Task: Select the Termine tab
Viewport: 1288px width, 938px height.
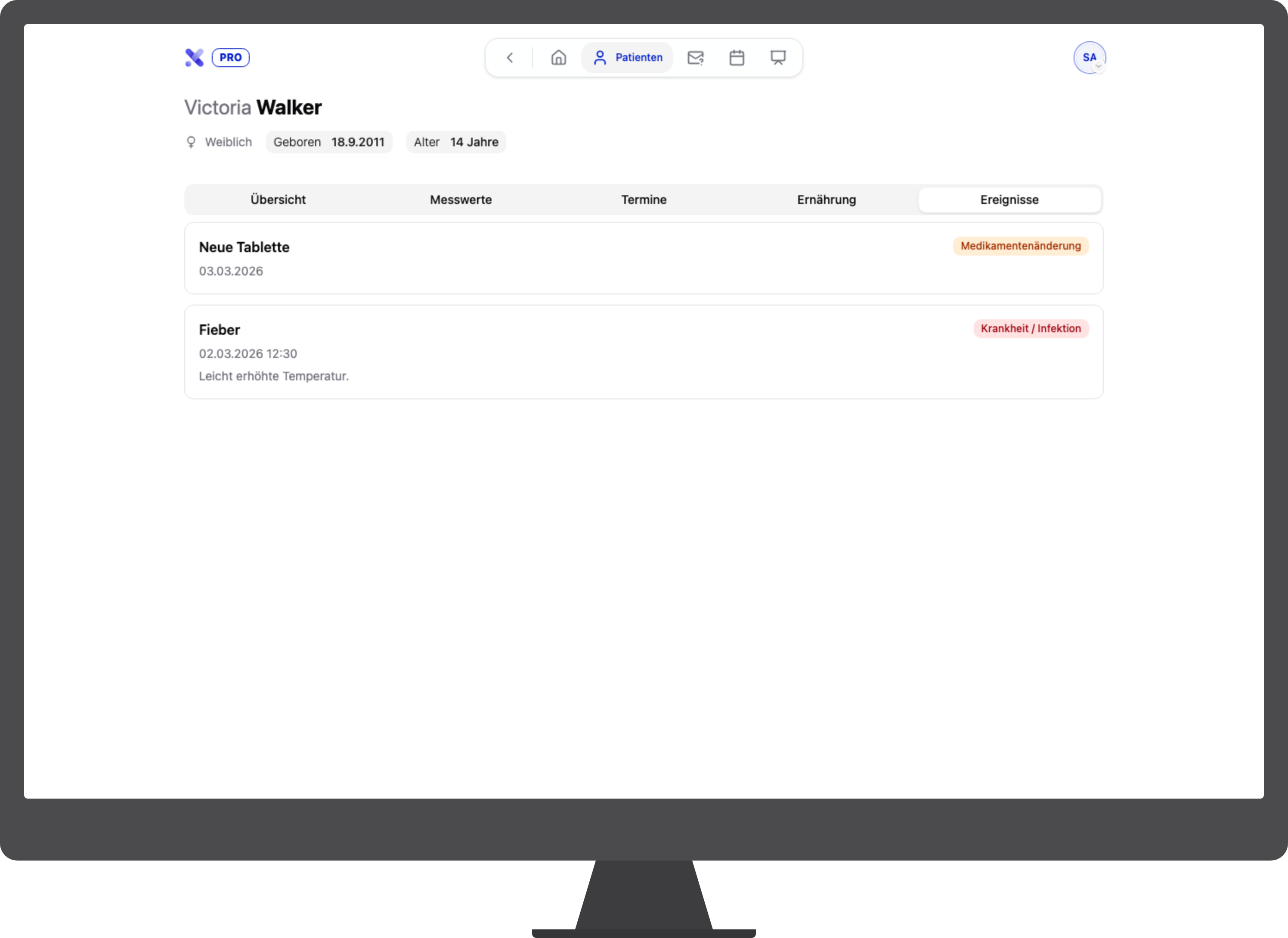Action: coord(644,199)
